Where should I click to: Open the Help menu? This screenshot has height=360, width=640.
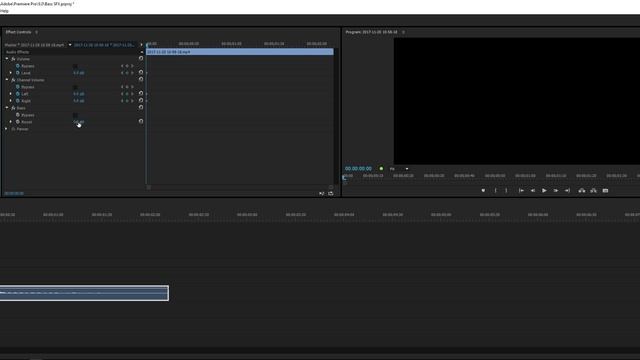(x=4, y=11)
